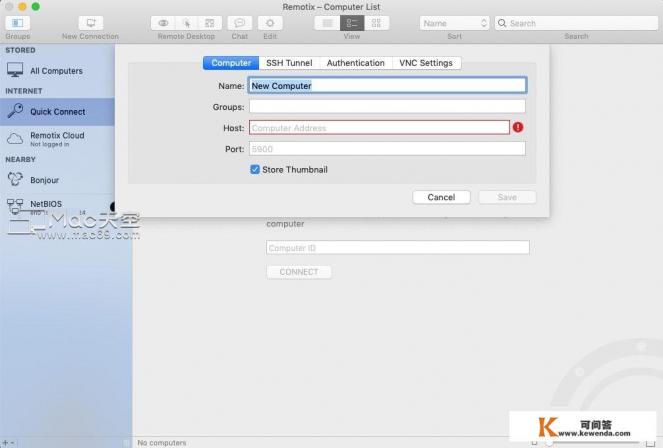Open the SSH Tunnel tab

[289, 63]
